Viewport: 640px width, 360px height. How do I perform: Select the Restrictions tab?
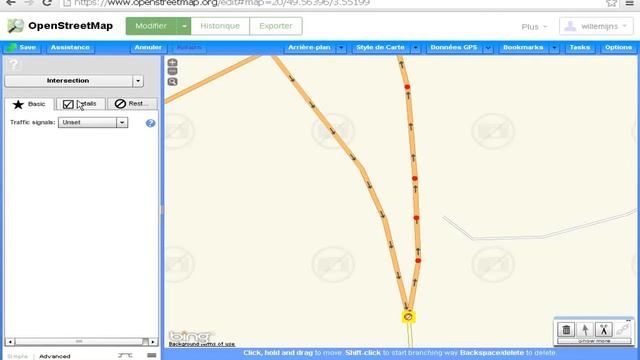(x=132, y=104)
